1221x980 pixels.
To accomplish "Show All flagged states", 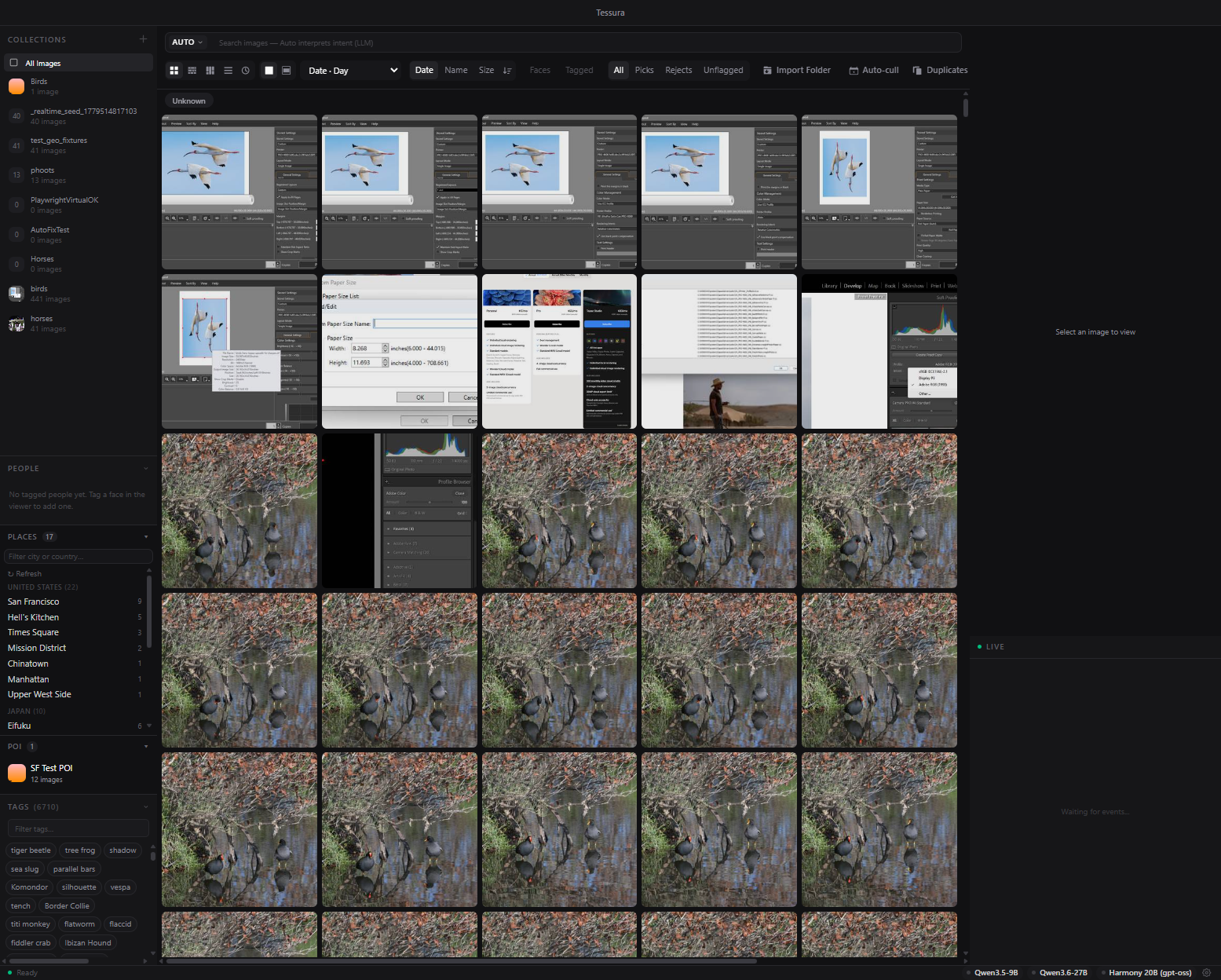I will click(619, 71).
